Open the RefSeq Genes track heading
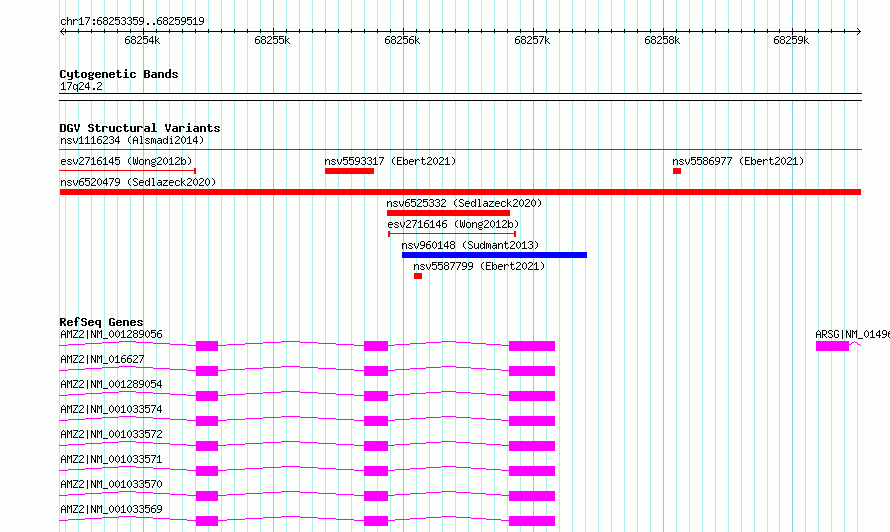Screen dimensions: 890x532 pos(101,322)
